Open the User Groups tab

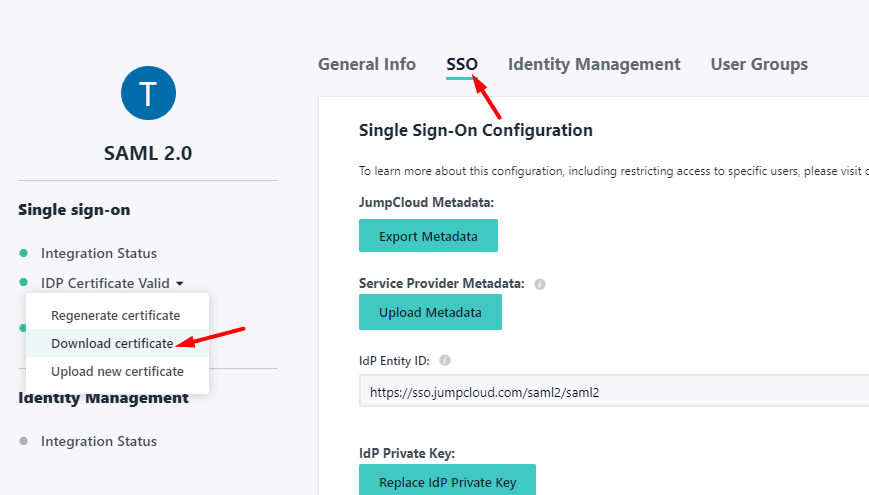pyautogui.click(x=759, y=64)
